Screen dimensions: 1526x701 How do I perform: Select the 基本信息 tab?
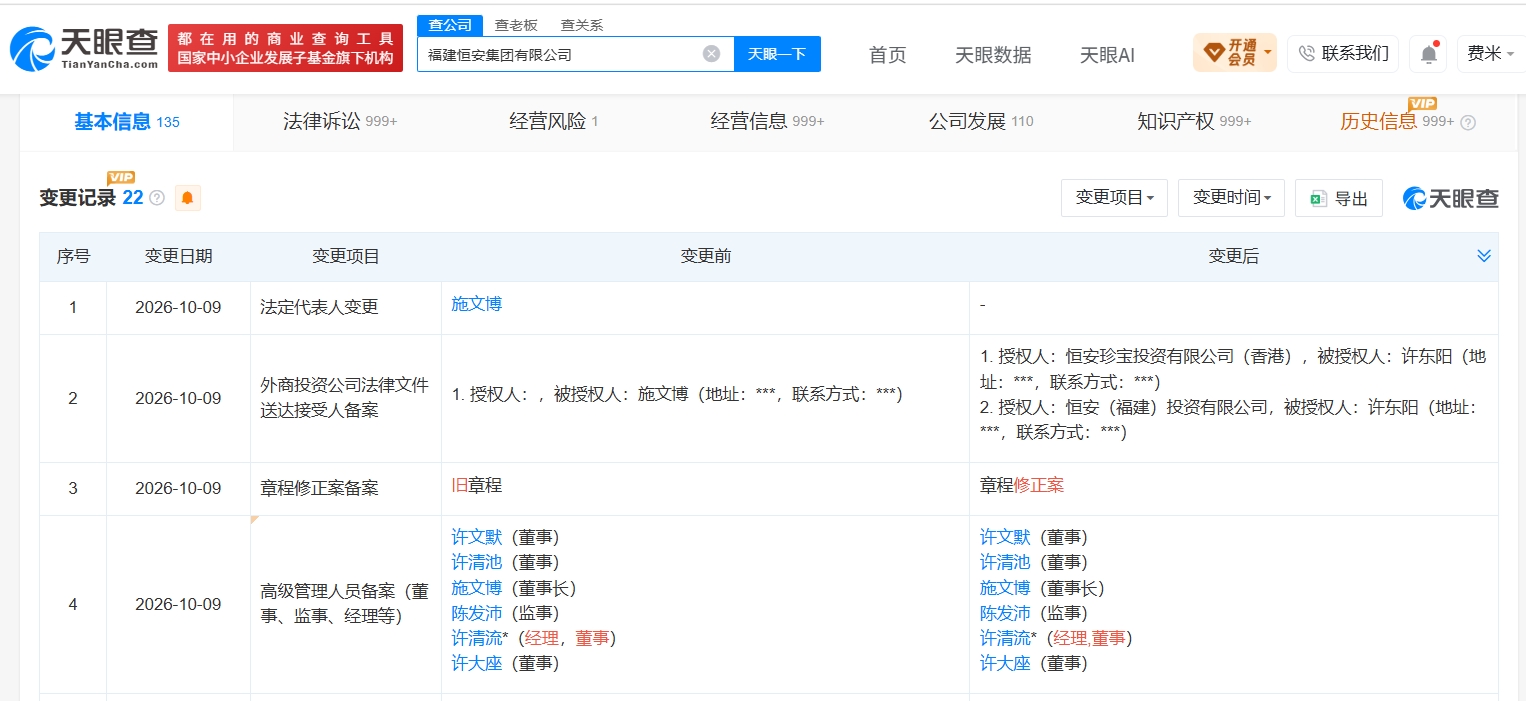[x=127, y=122]
